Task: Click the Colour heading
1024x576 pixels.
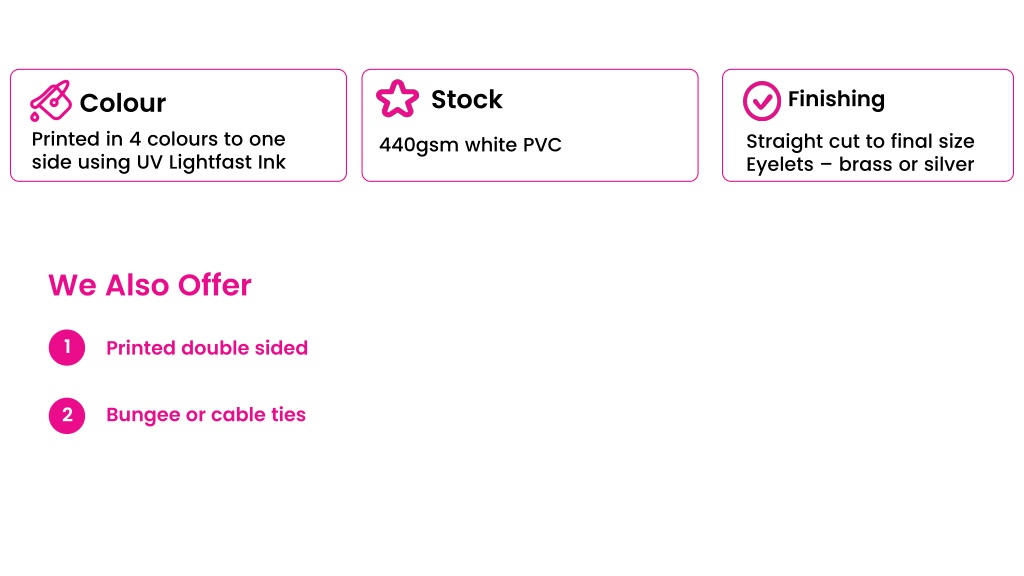Action: coord(123,103)
